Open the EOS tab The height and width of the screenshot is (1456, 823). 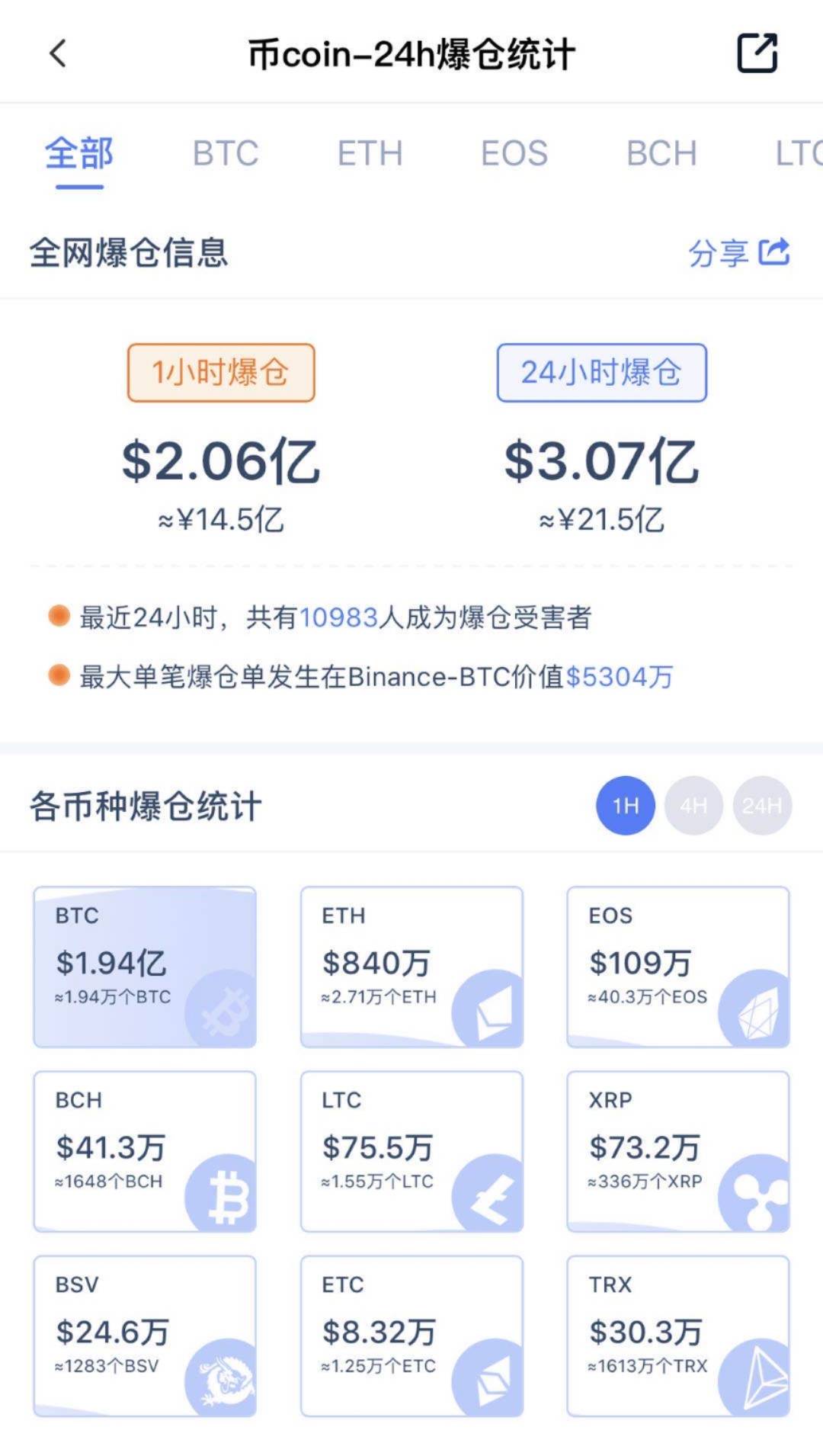point(514,153)
